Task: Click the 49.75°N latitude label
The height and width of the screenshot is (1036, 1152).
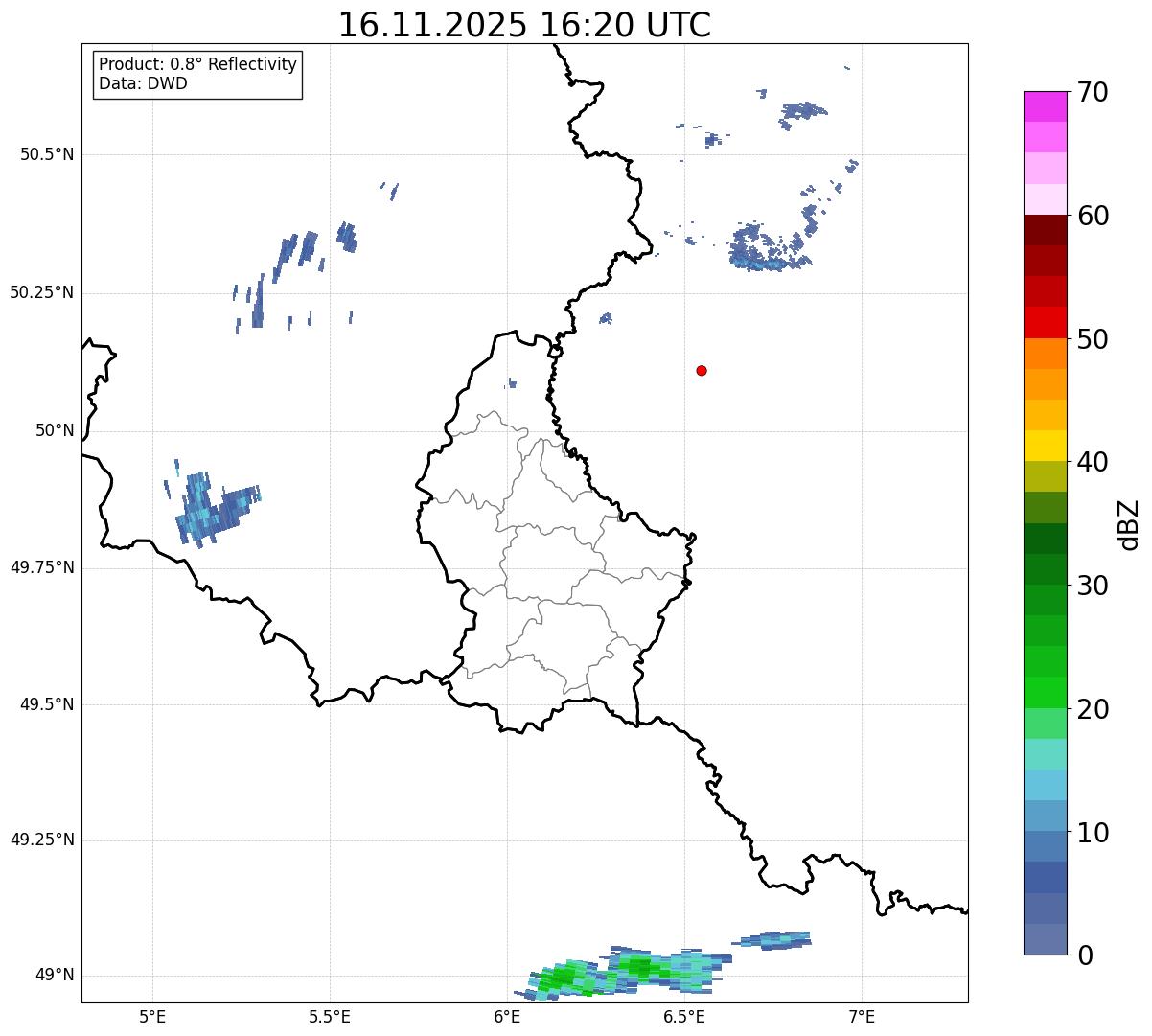Action: click(x=41, y=567)
